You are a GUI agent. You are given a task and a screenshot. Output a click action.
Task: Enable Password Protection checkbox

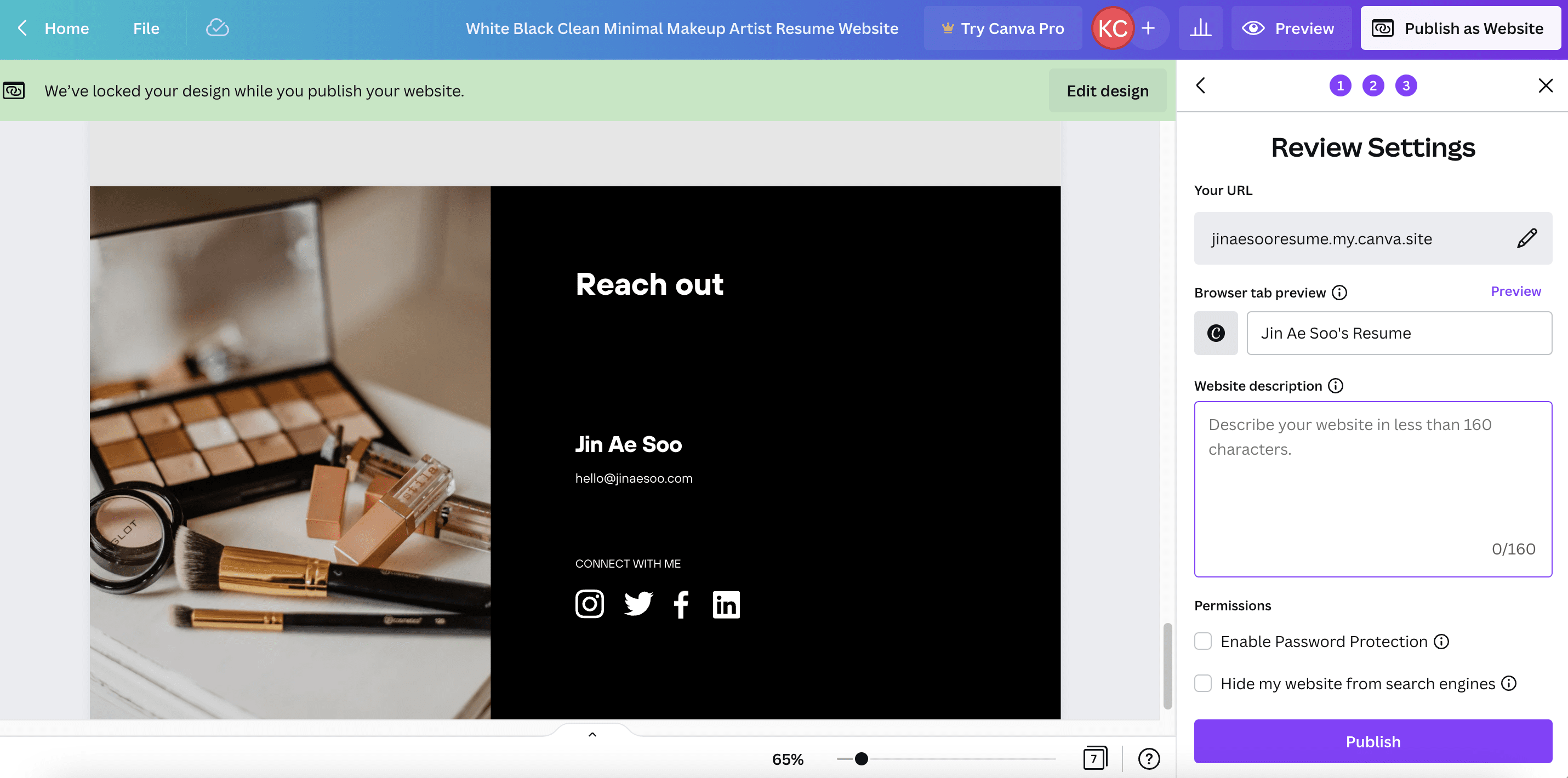1202,641
